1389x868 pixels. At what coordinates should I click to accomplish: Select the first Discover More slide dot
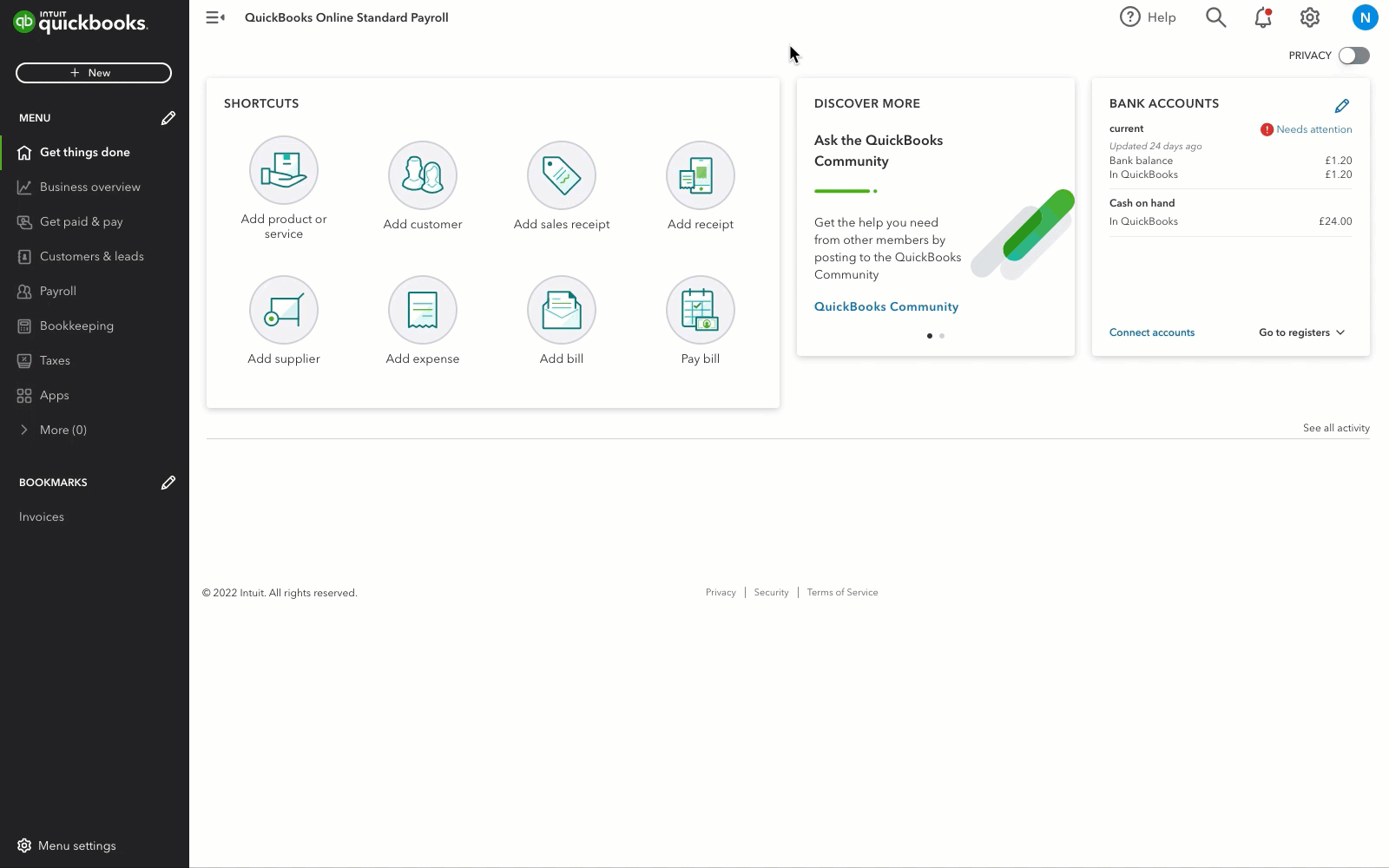click(x=930, y=336)
